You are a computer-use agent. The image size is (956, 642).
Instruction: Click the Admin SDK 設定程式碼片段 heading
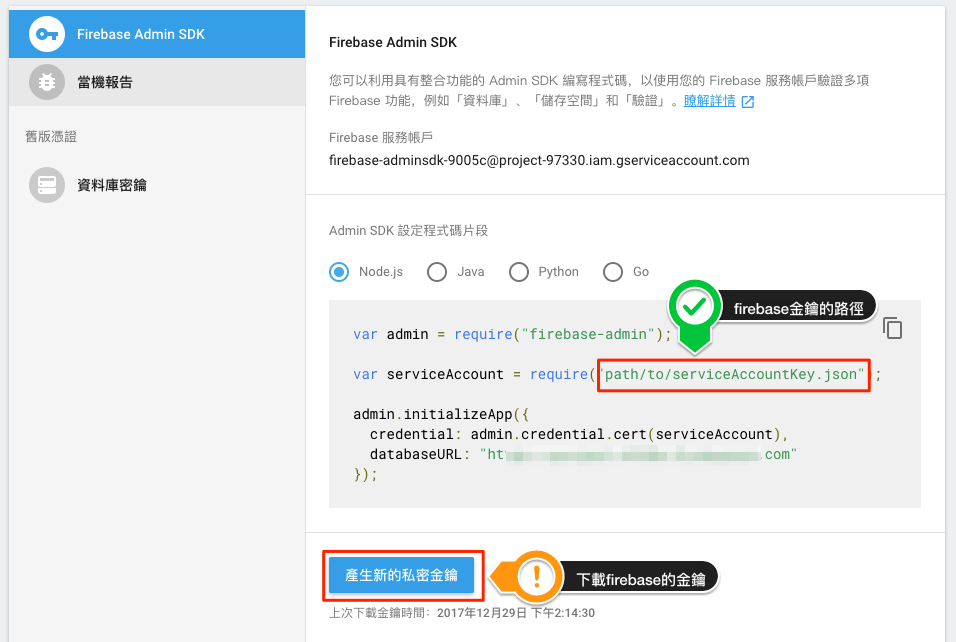[x=408, y=230]
